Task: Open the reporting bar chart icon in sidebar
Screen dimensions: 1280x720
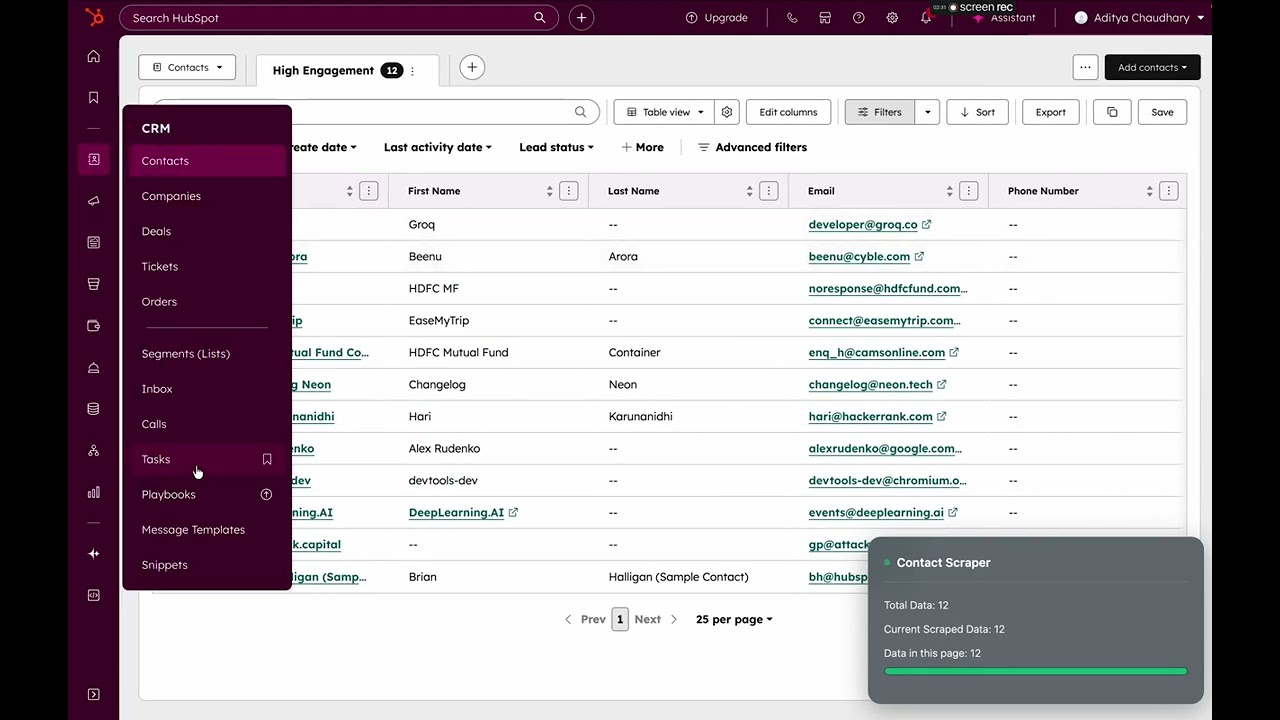Action: (94, 492)
